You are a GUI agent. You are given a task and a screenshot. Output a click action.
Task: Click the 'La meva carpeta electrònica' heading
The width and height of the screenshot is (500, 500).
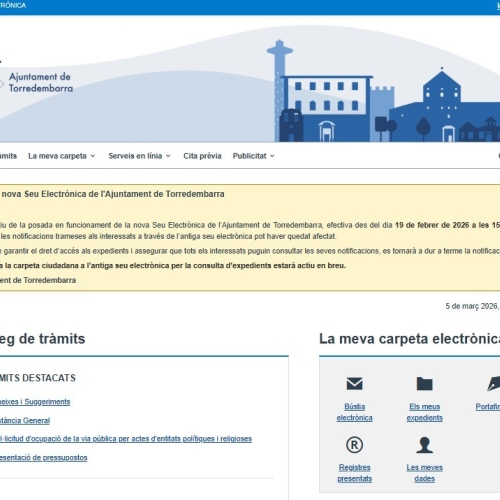click(x=410, y=339)
